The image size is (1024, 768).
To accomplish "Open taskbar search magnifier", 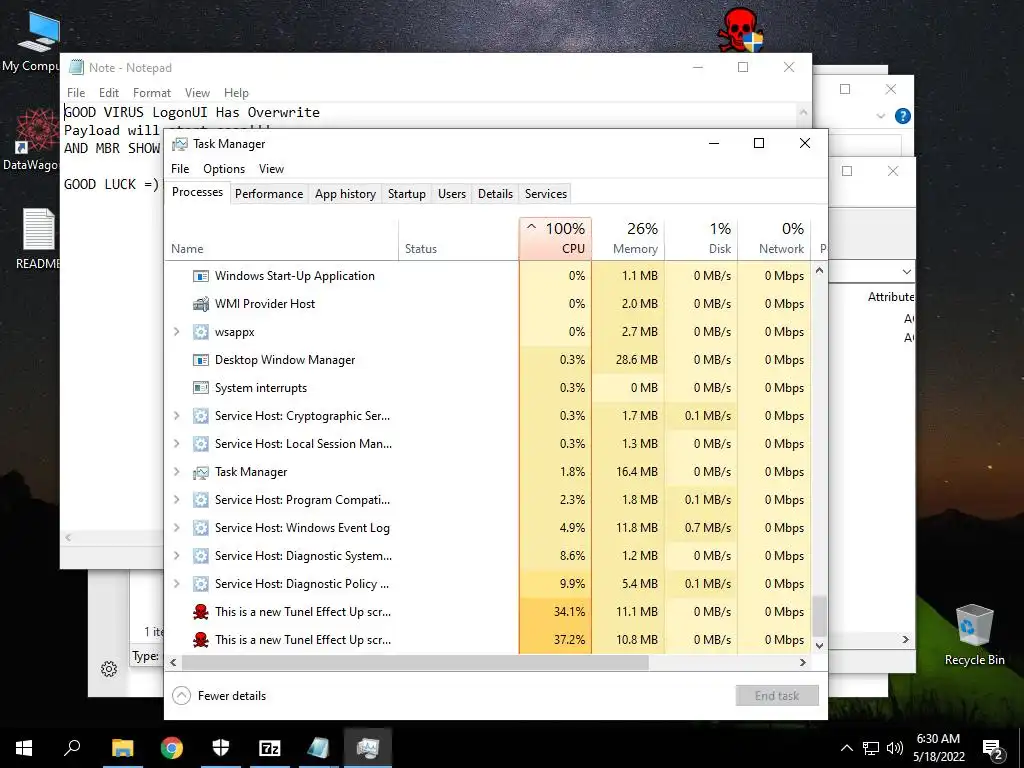I will (x=72, y=748).
